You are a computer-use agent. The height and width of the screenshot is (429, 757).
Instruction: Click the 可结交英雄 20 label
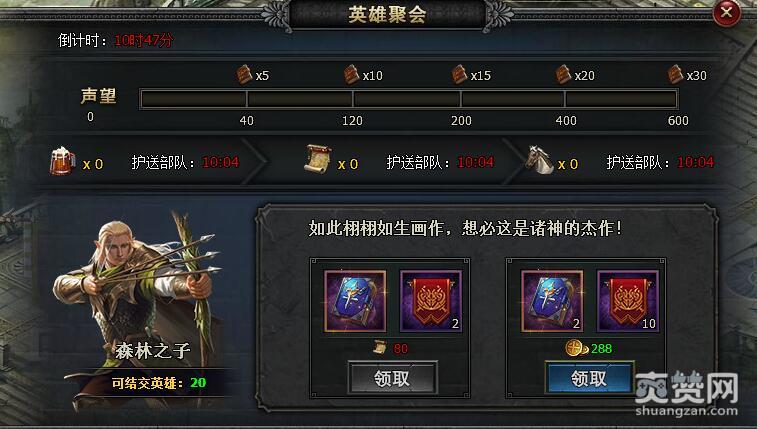tap(158, 383)
